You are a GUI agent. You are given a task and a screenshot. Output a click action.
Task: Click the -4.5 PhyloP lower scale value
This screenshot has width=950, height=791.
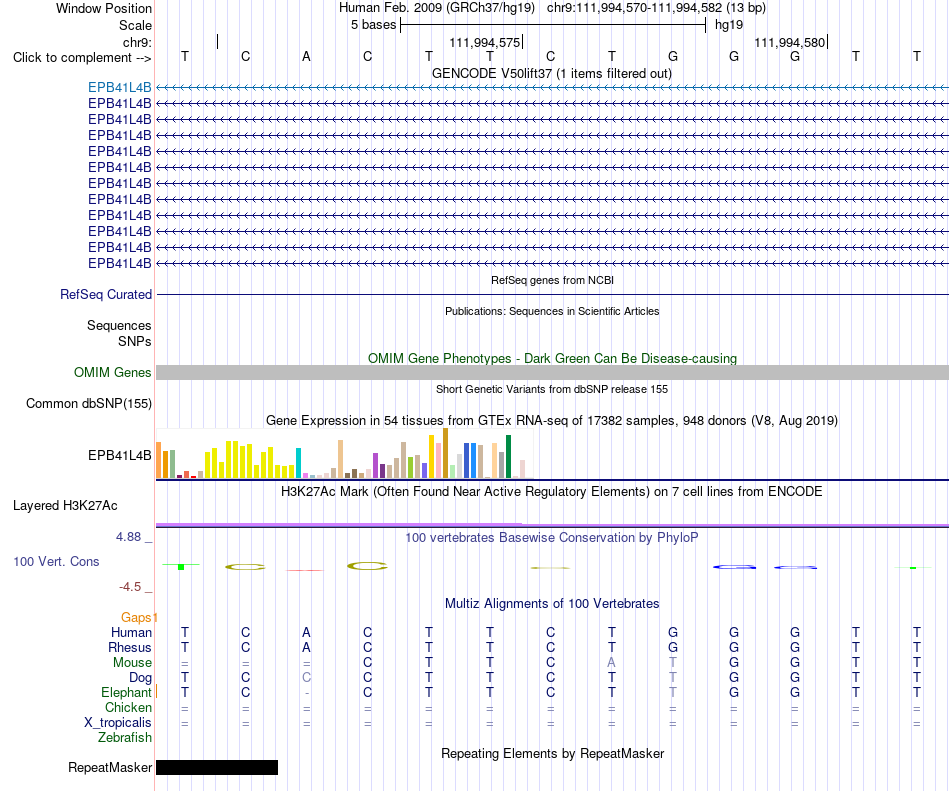130,586
